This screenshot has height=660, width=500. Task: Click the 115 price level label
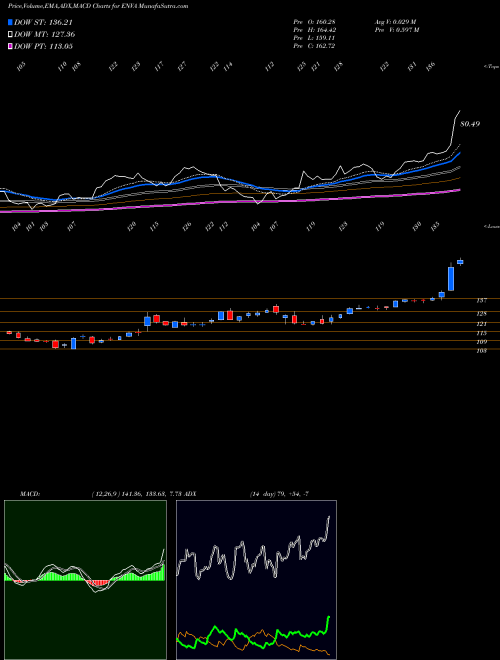coord(481,333)
